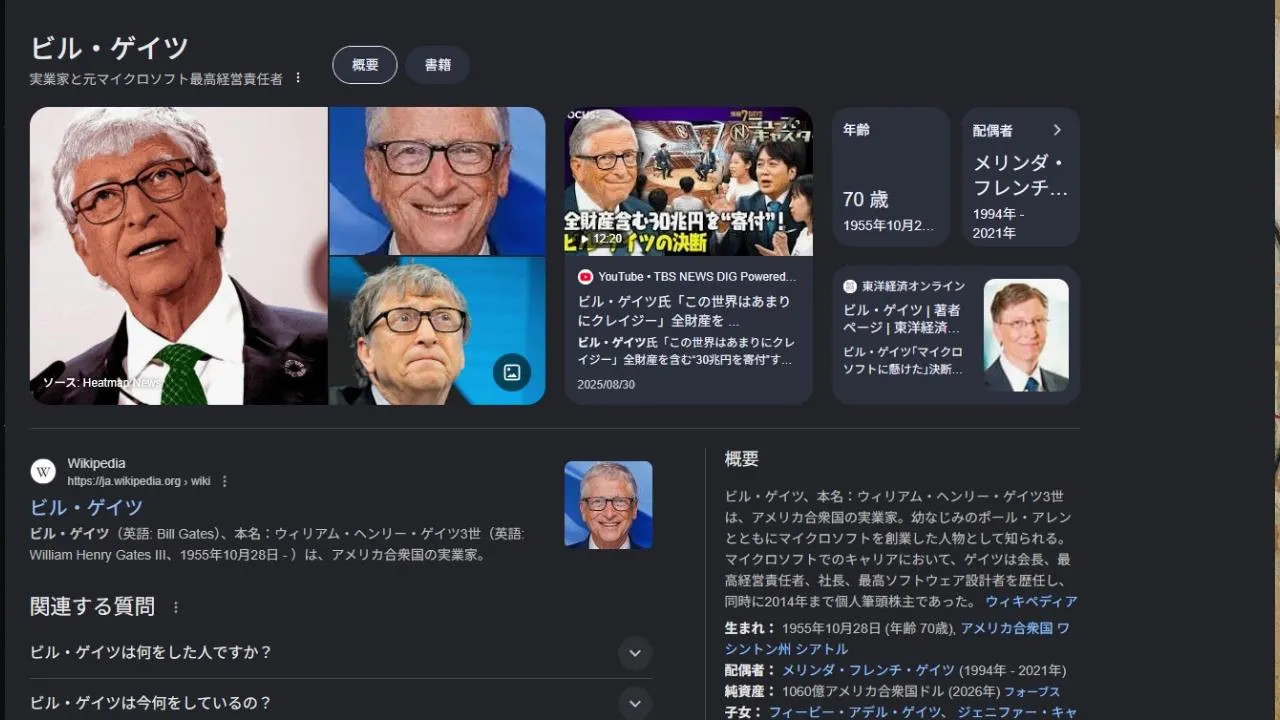
Task: Open the Wikipedia ビル・ゲイツ result title
Action: [x=86, y=507]
